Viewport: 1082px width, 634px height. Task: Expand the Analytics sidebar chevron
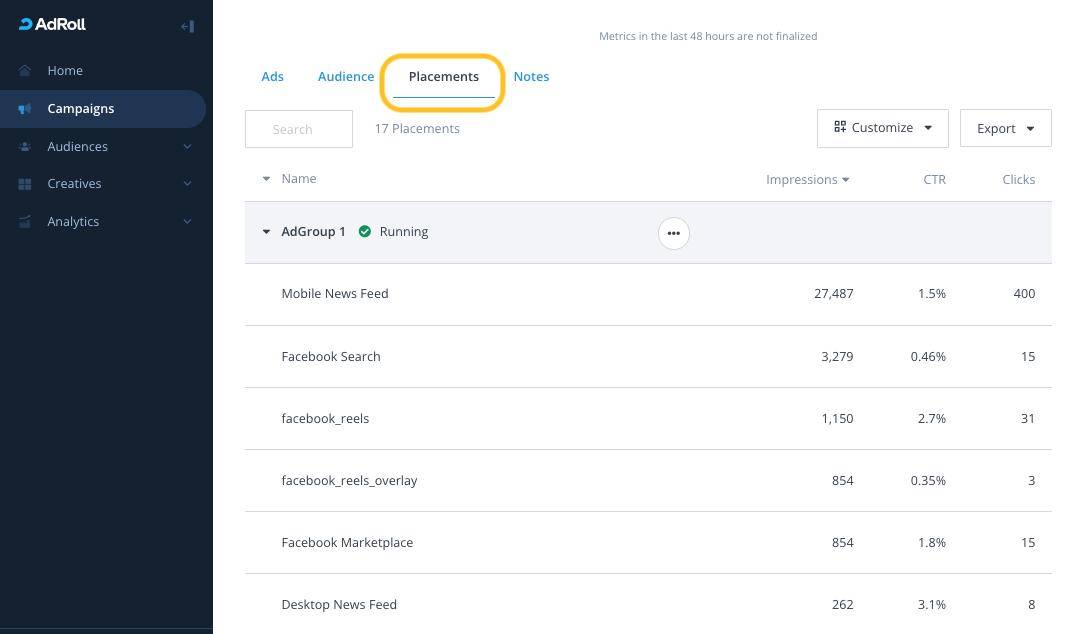point(187,222)
